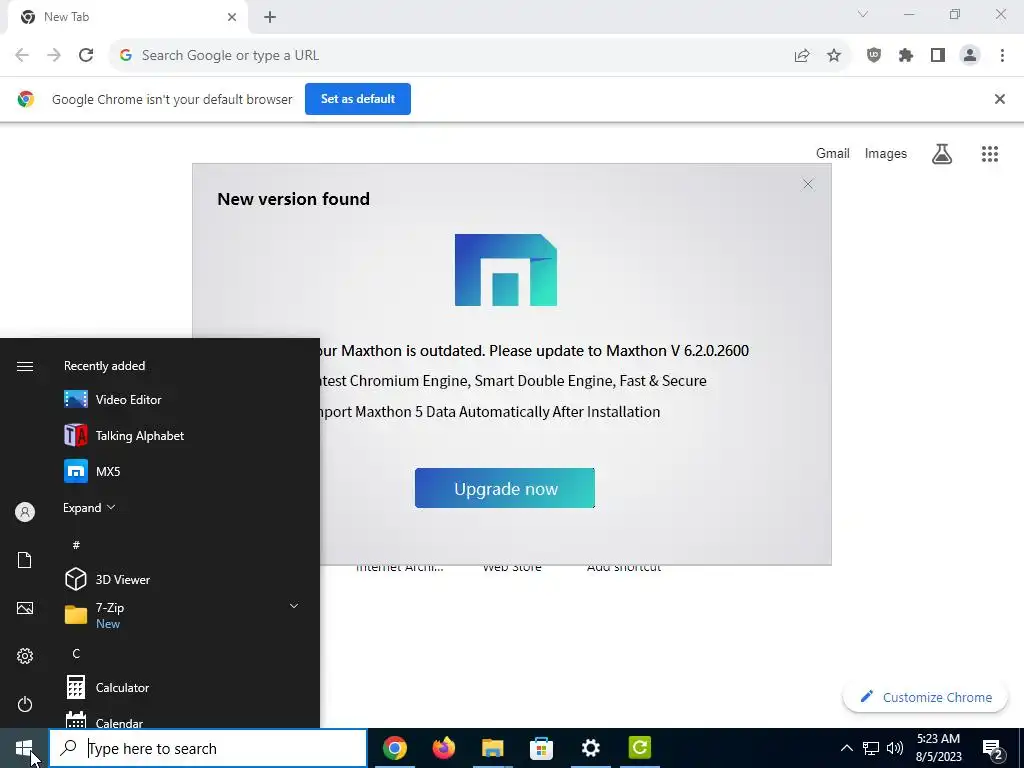The width and height of the screenshot is (1024, 768).
Task: Open the notification center icon
Action: (993, 749)
